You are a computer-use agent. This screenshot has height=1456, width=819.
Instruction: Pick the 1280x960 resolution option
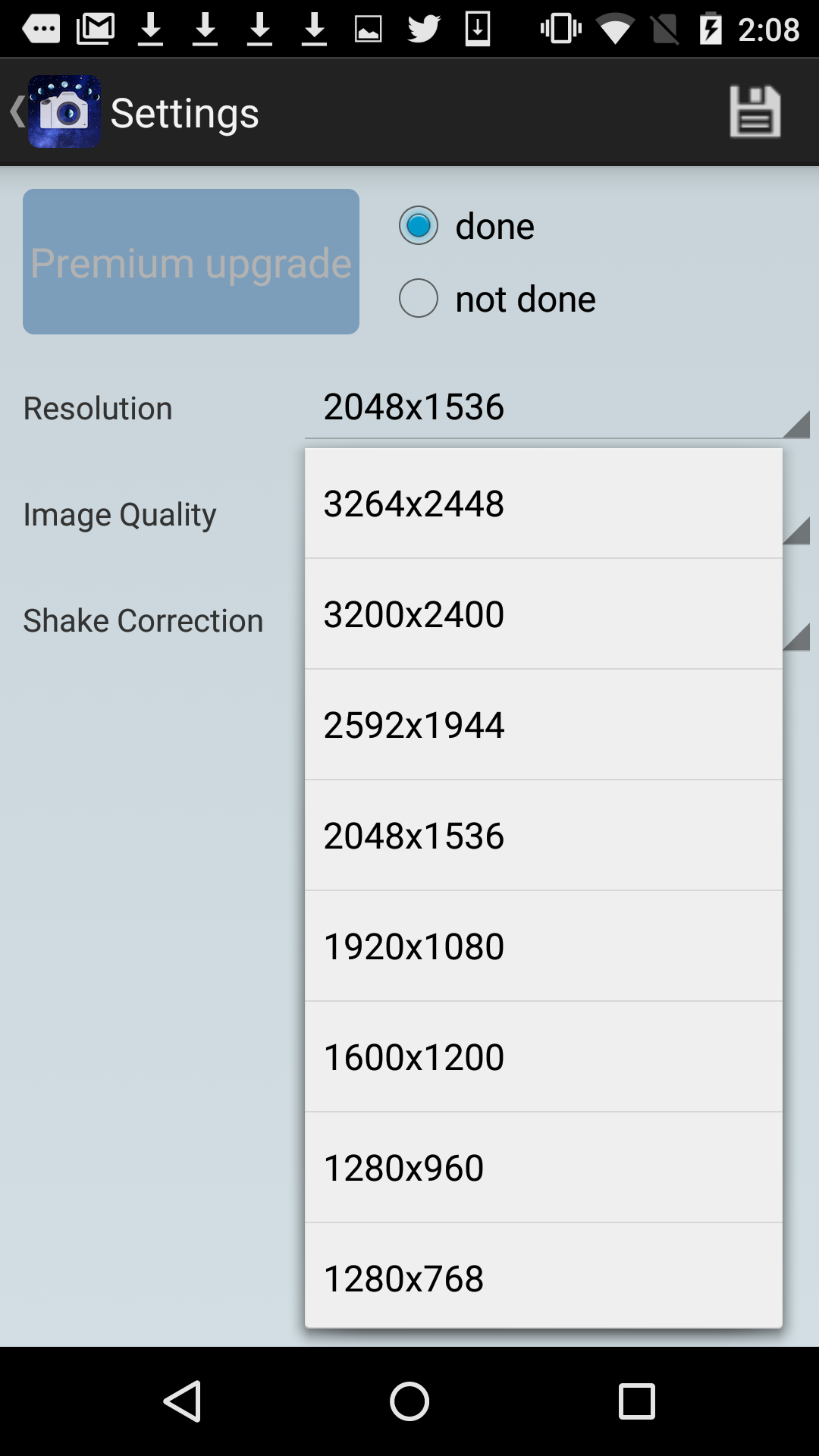pyautogui.click(x=543, y=1168)
